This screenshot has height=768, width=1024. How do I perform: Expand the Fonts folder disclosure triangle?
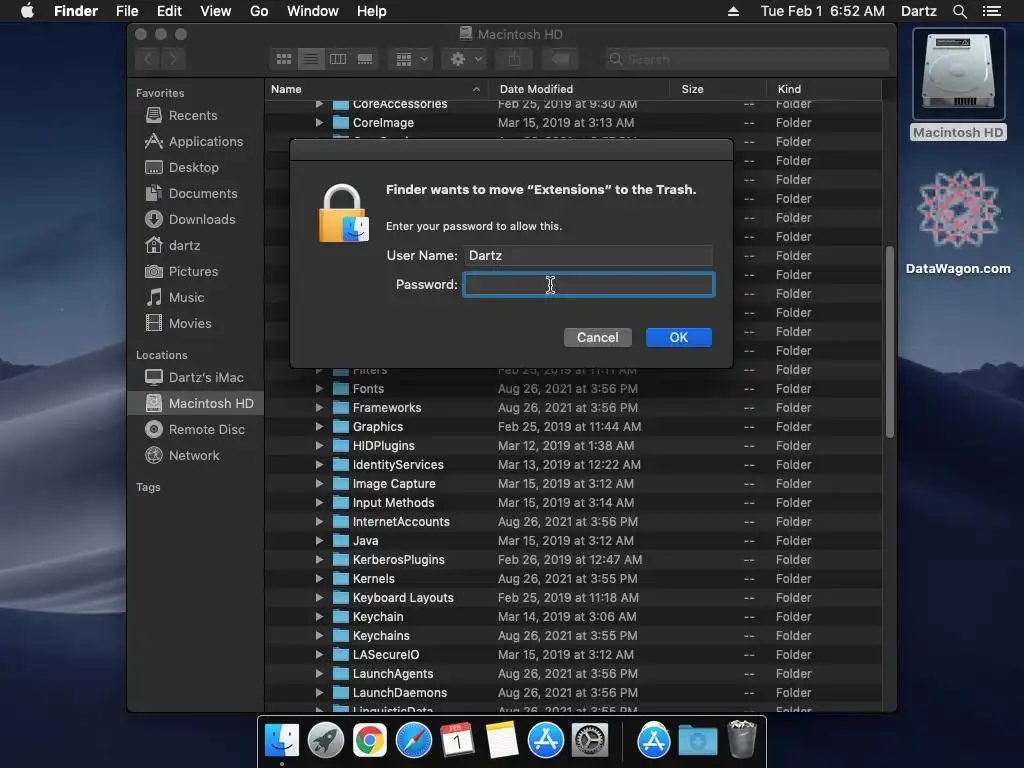tap(319, 389)
